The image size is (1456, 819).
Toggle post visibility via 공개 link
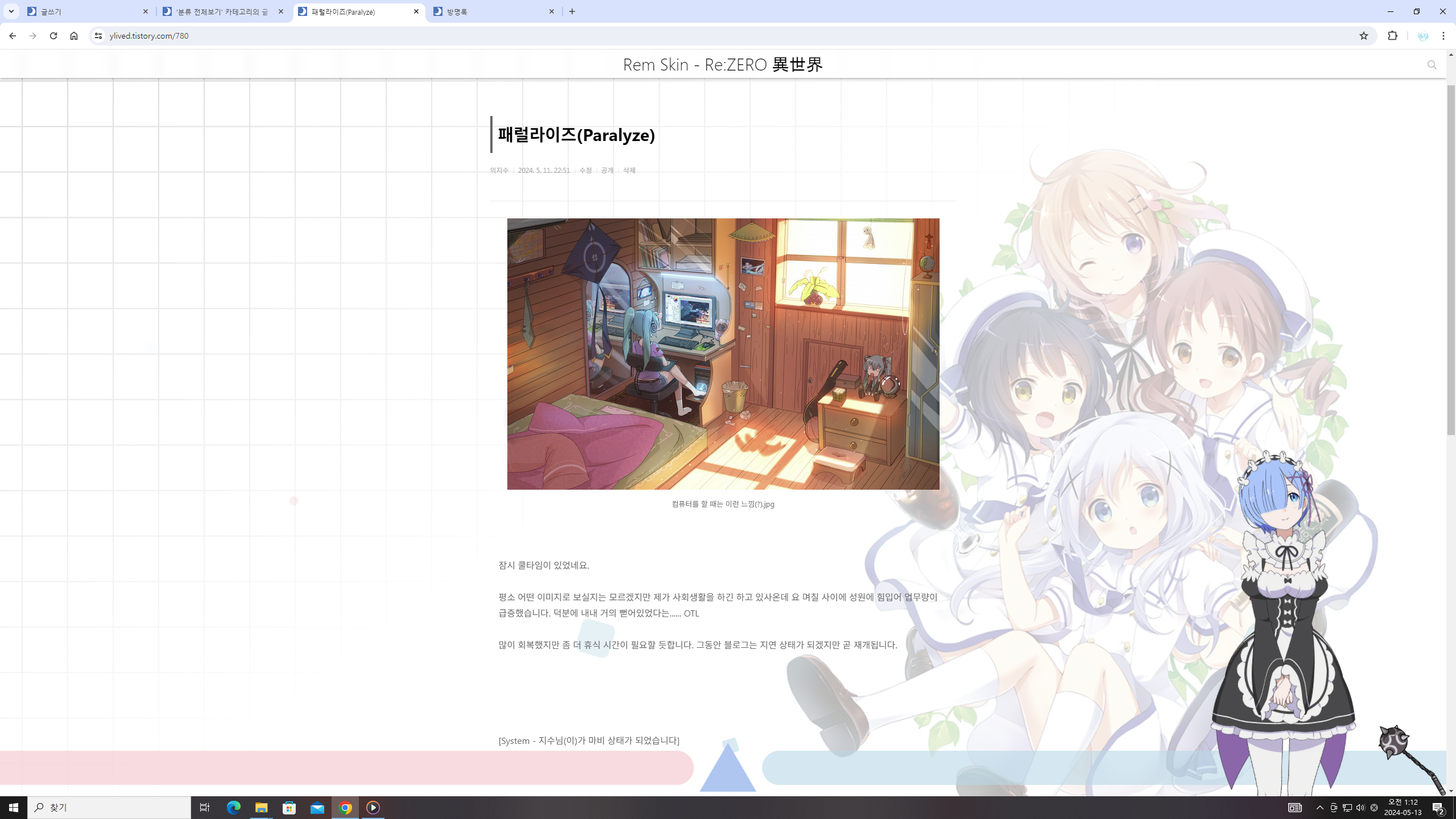tap(607, 170)
